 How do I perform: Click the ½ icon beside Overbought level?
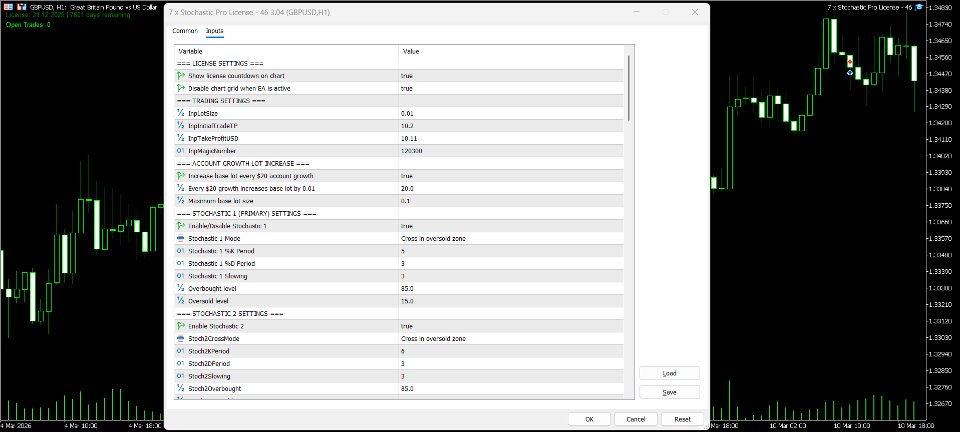(x=181, y=288)
